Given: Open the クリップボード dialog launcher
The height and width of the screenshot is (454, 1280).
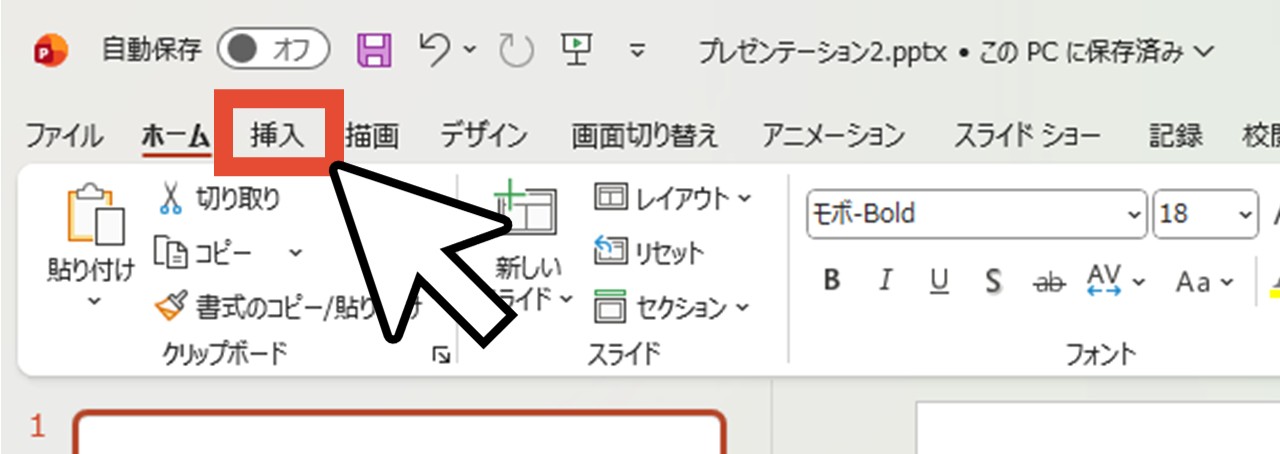Looking at the screenshot, I should point(441,355).
